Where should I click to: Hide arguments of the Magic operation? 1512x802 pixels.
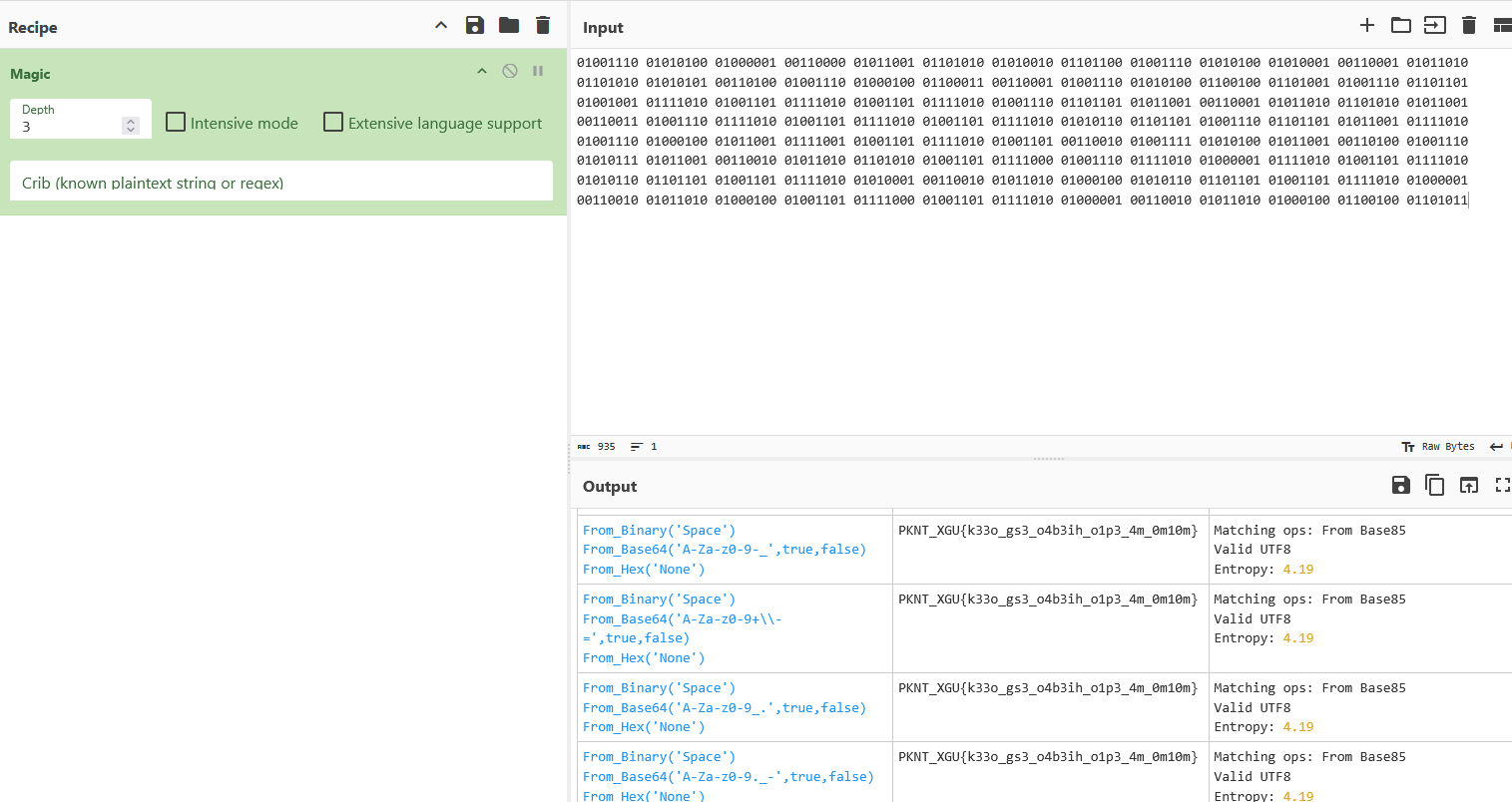click(482, 72)
